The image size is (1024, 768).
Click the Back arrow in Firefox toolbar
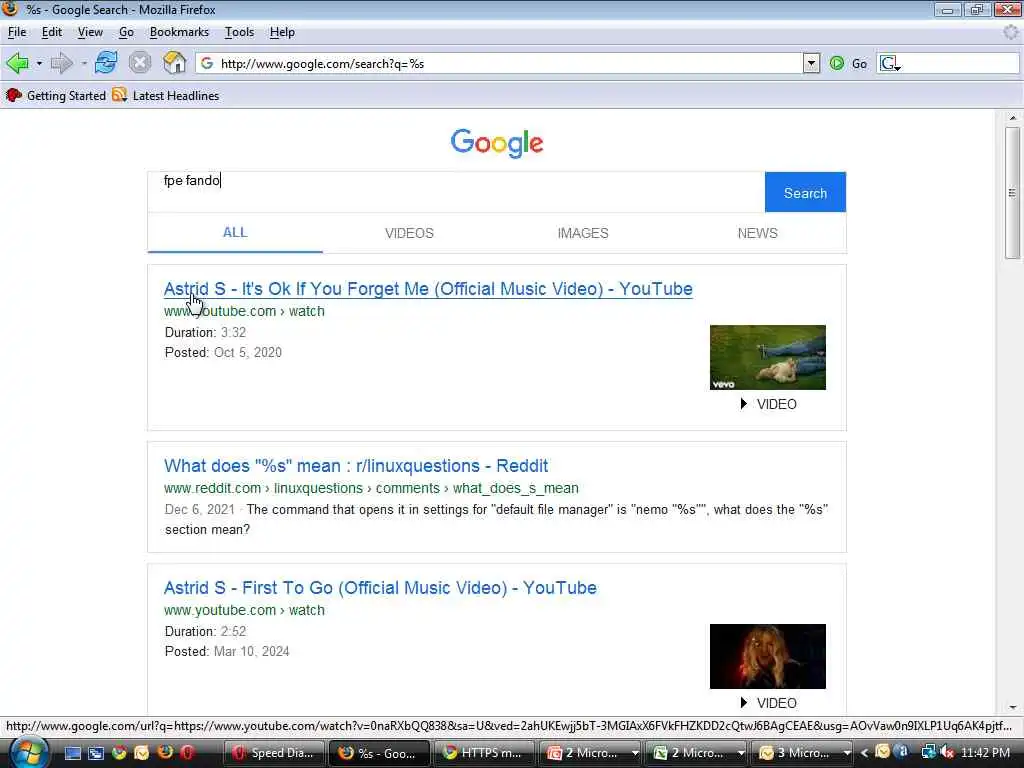click(x=17, y=63)
